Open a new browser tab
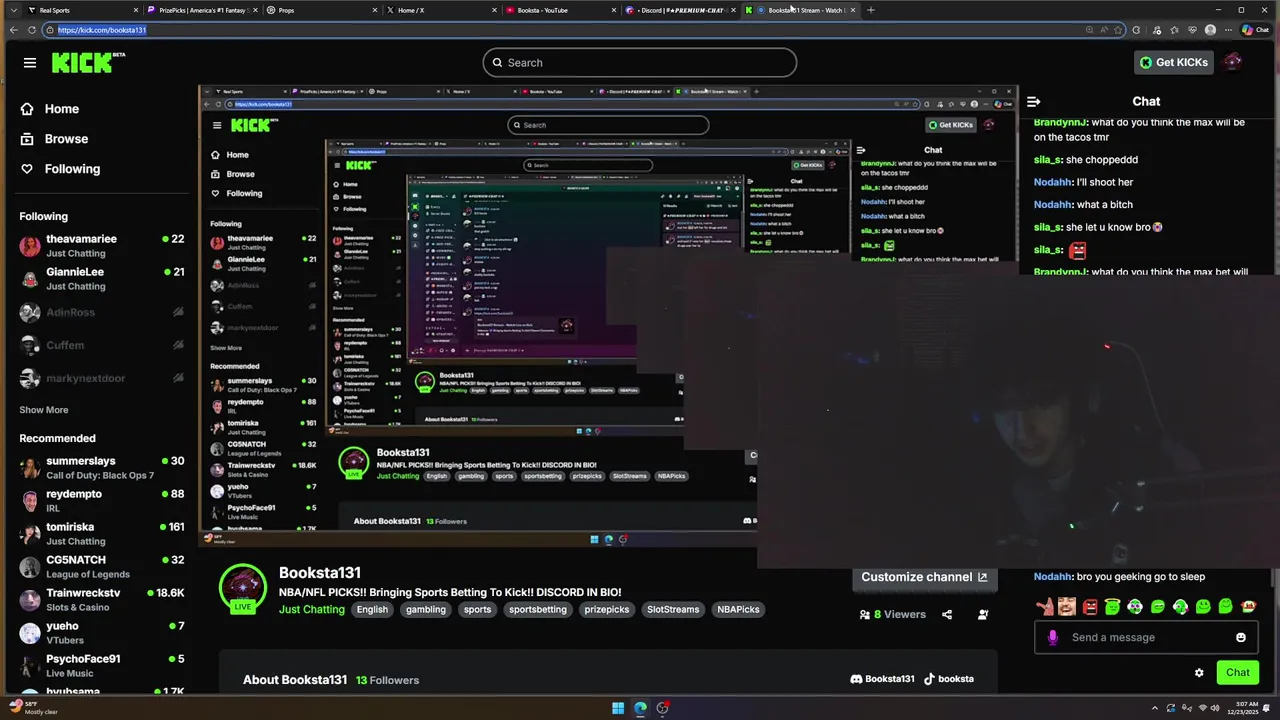1280x720 pixels. tap(871, 10)
